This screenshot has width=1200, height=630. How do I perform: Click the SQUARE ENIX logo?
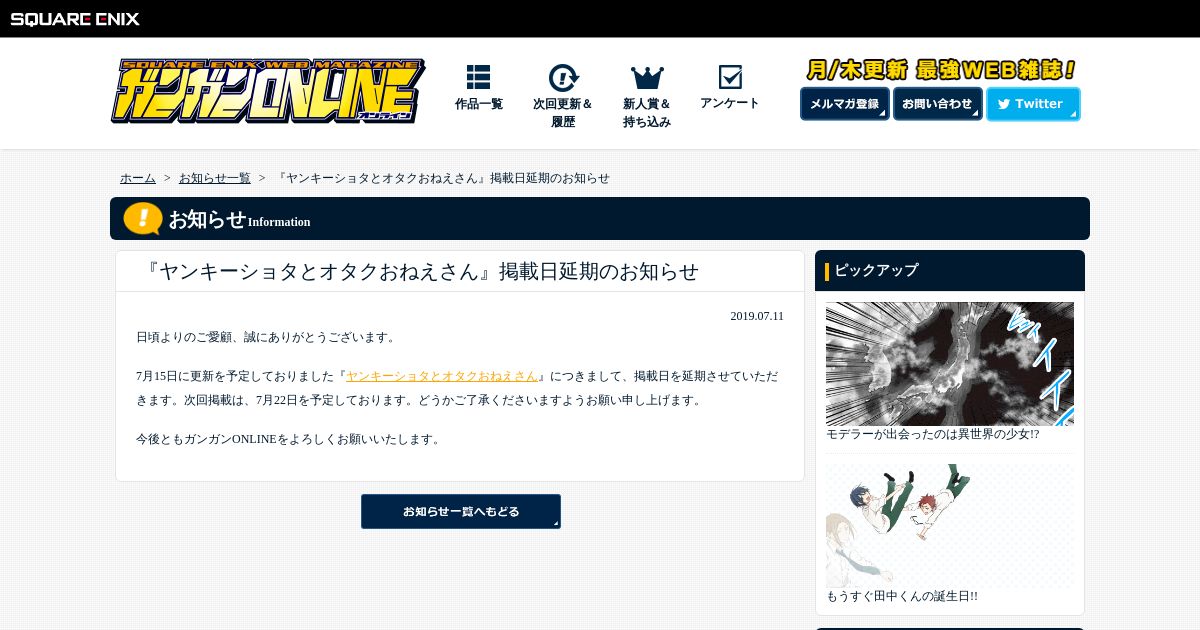coord(75,19)
